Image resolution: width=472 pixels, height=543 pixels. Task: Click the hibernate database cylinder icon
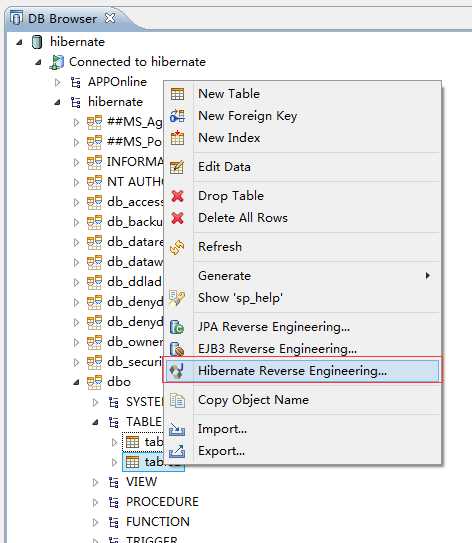(37, 42)
